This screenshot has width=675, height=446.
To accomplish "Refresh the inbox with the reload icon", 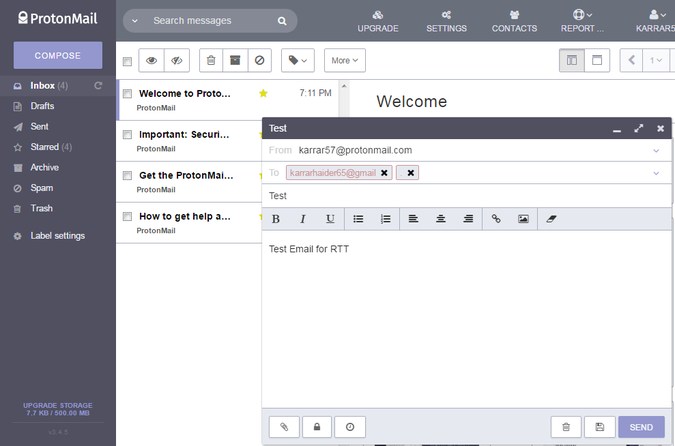I will [x=98, y=86].
